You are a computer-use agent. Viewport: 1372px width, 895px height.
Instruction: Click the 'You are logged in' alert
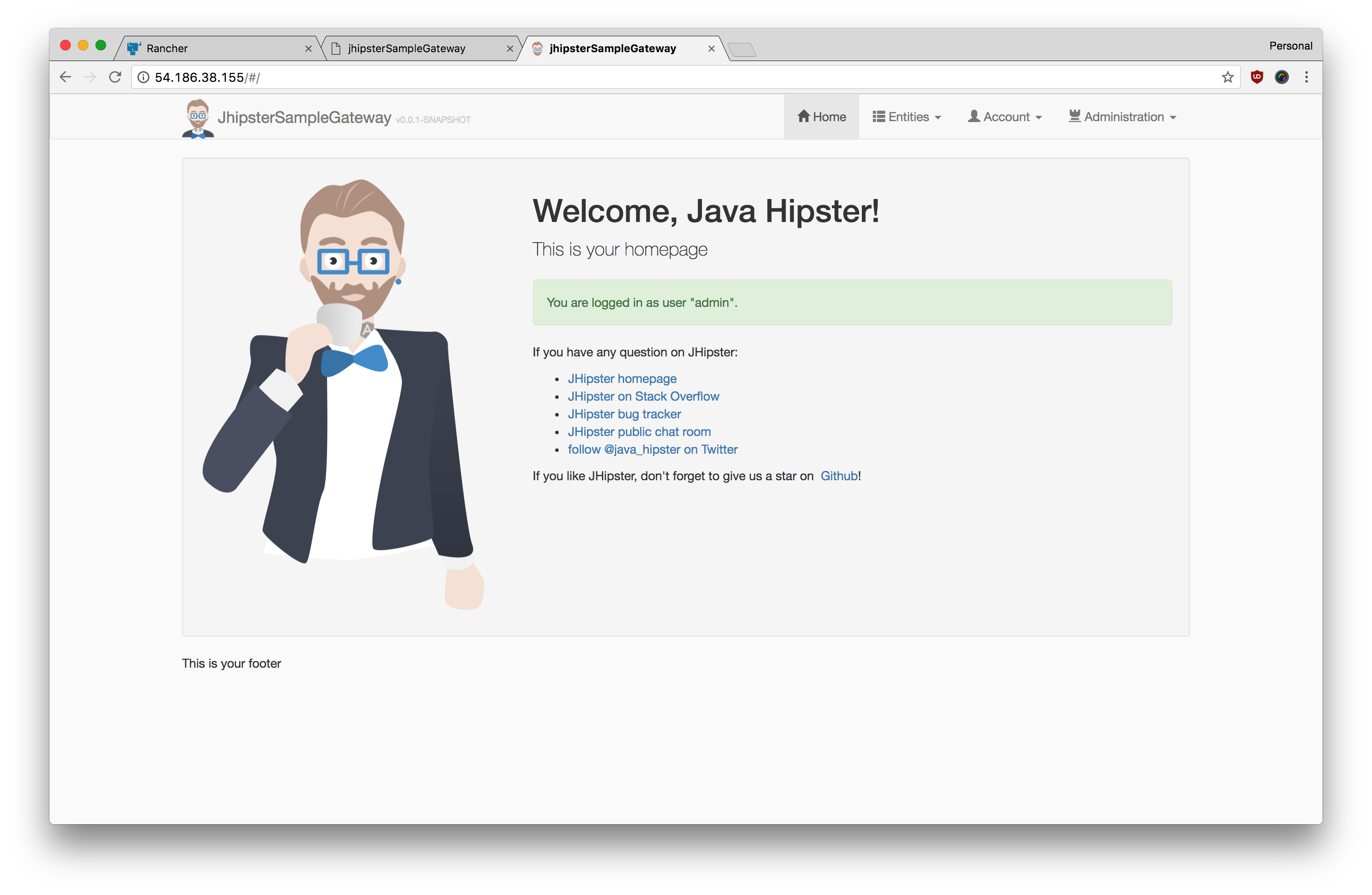coord(852,303)
